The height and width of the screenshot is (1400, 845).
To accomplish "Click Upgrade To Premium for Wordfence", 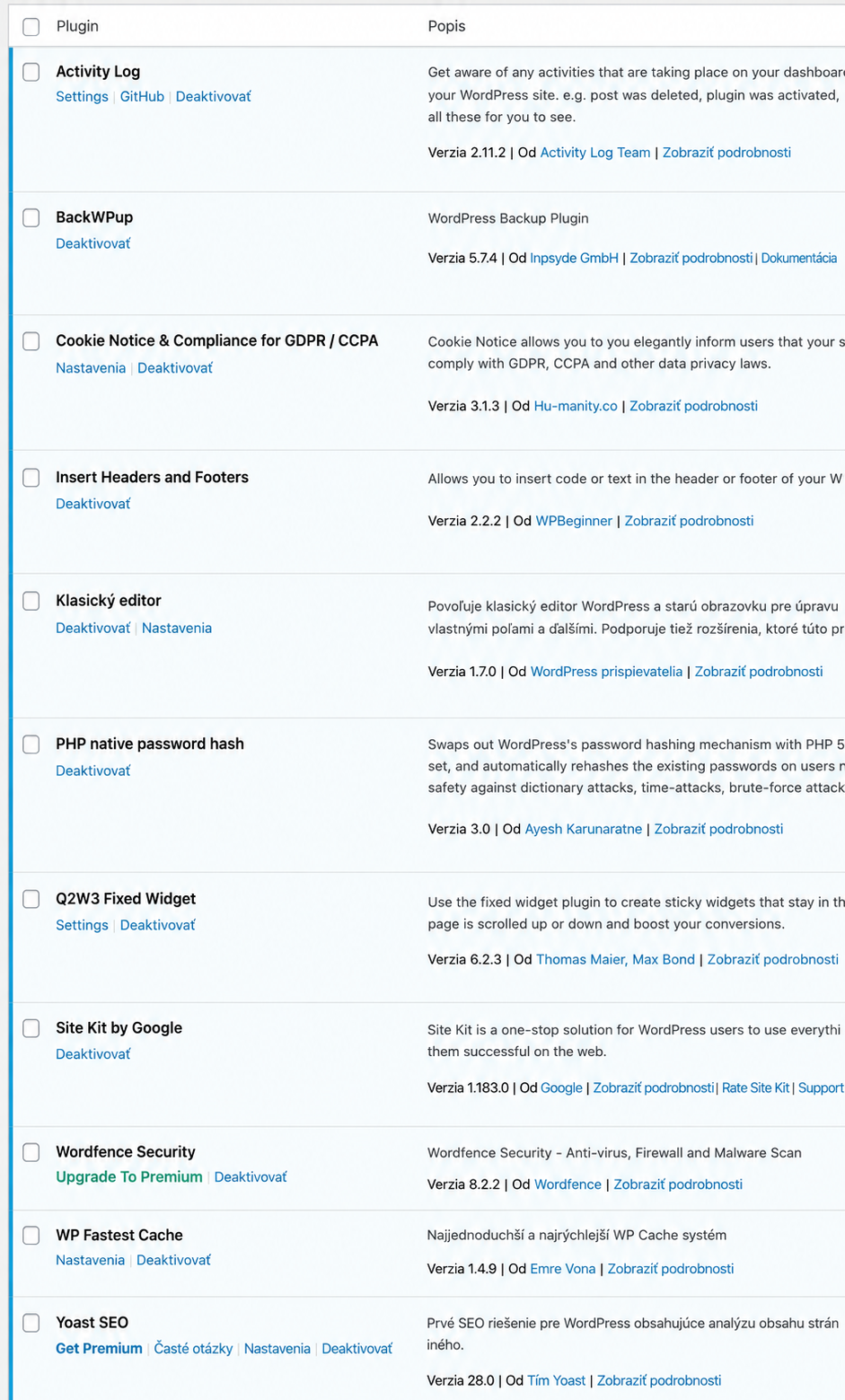I will 129,1177.
